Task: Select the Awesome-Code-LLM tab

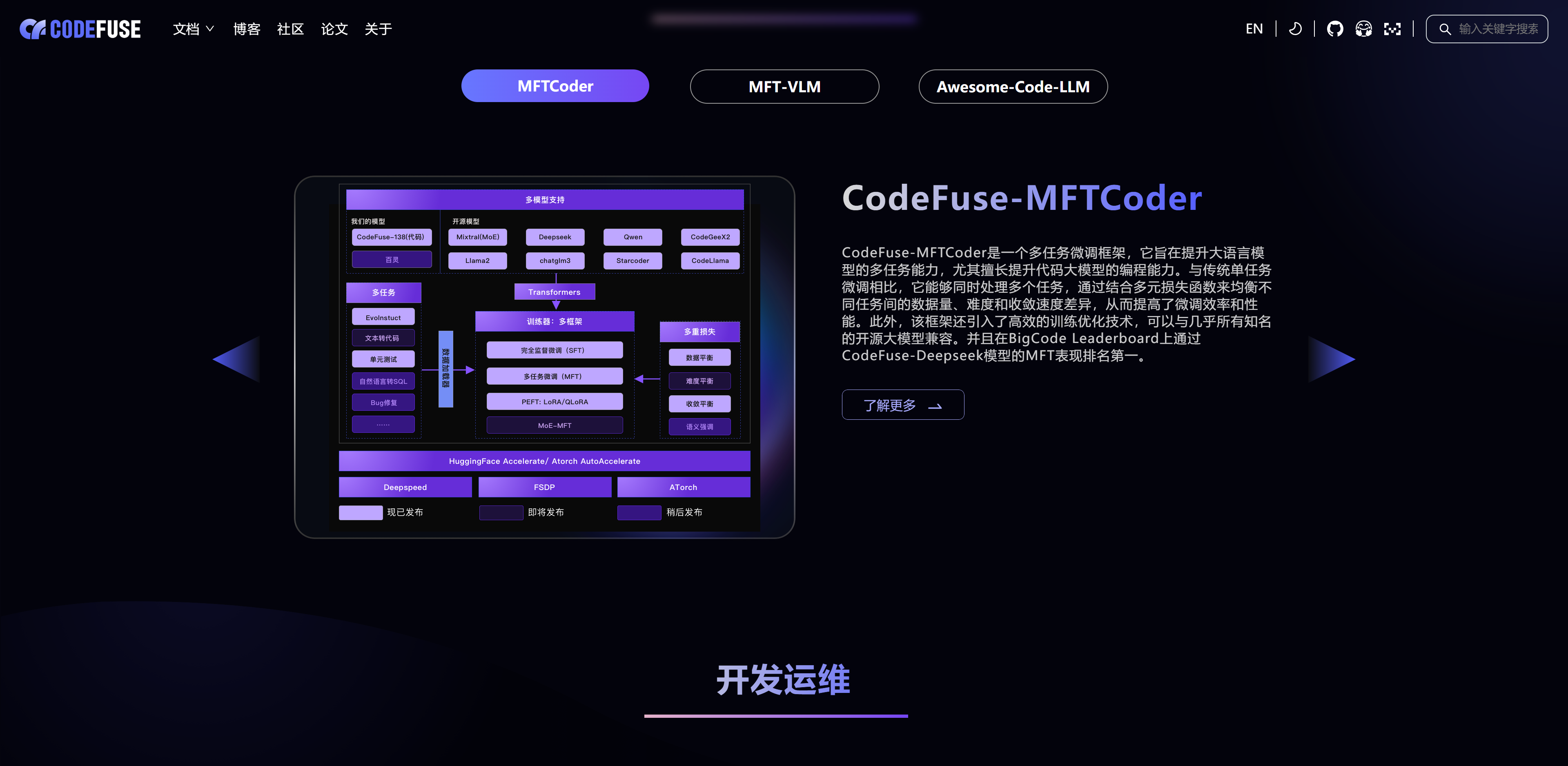Action: [1013, 87]
